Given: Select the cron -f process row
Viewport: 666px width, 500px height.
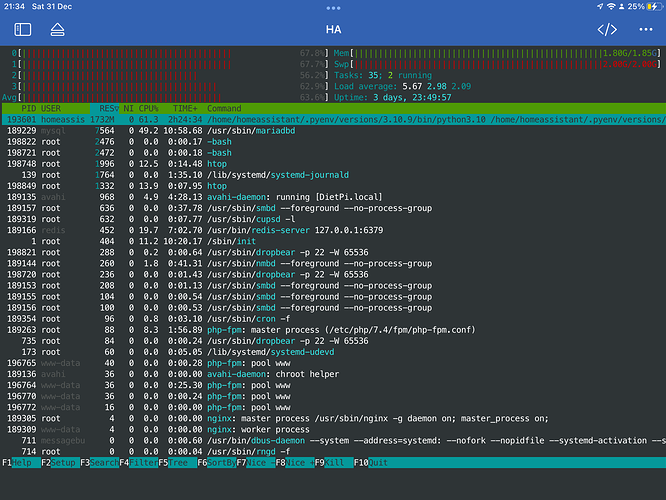Looking at the screenshot, I should (333, 319).
